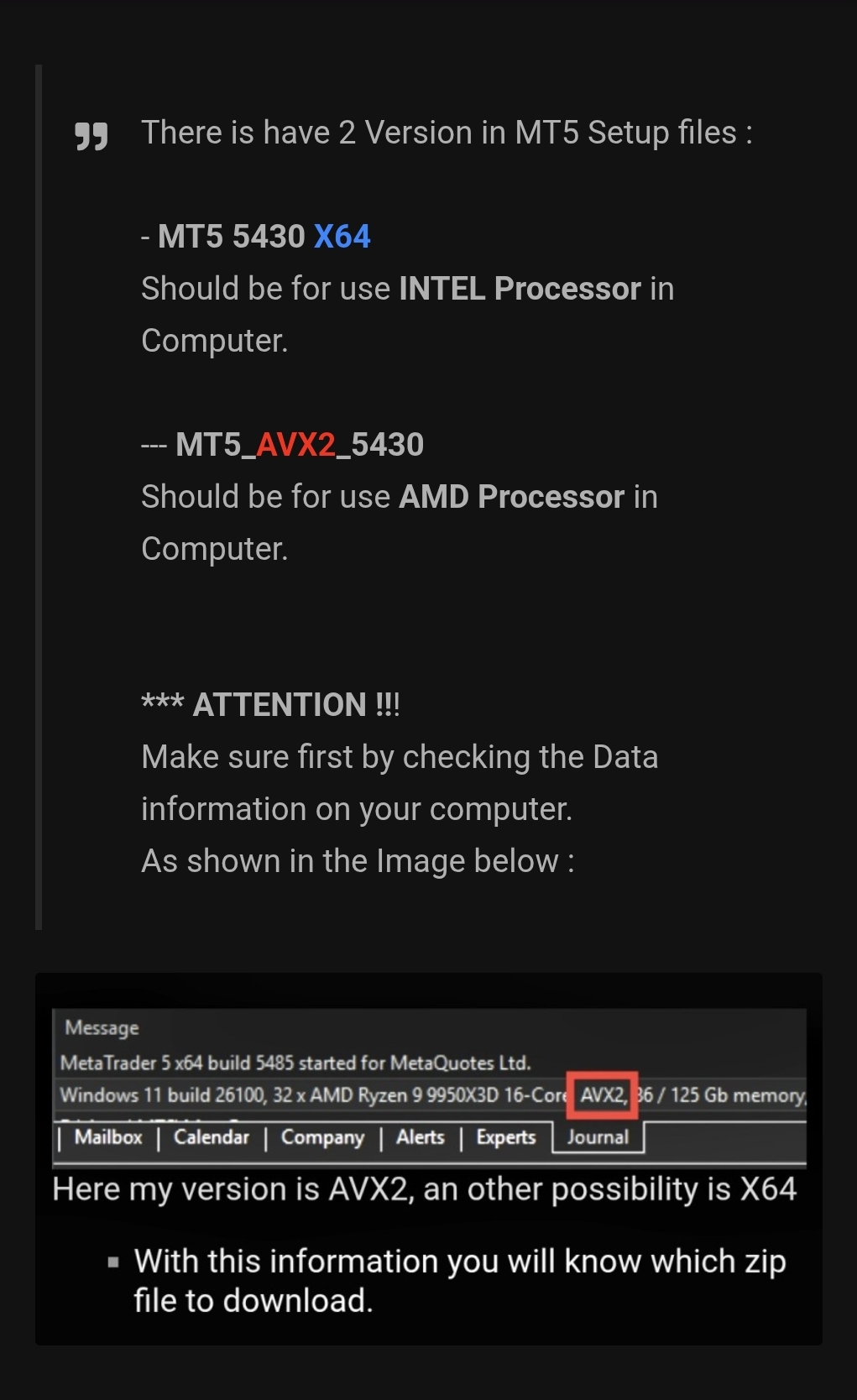Click the red AVX2 text in MT5_AVX2_5430

point(296,445)
